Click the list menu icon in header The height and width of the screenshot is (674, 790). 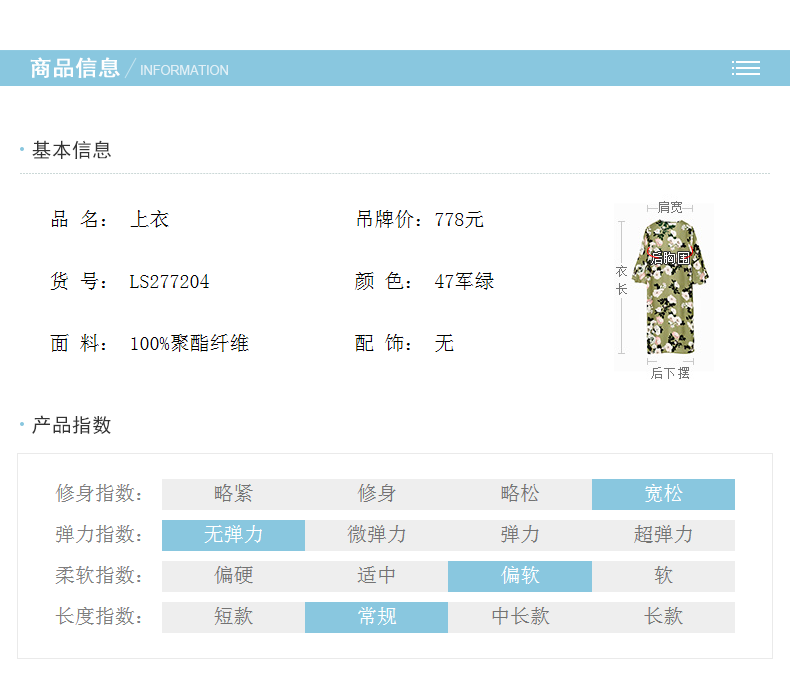tap(745, 68)
